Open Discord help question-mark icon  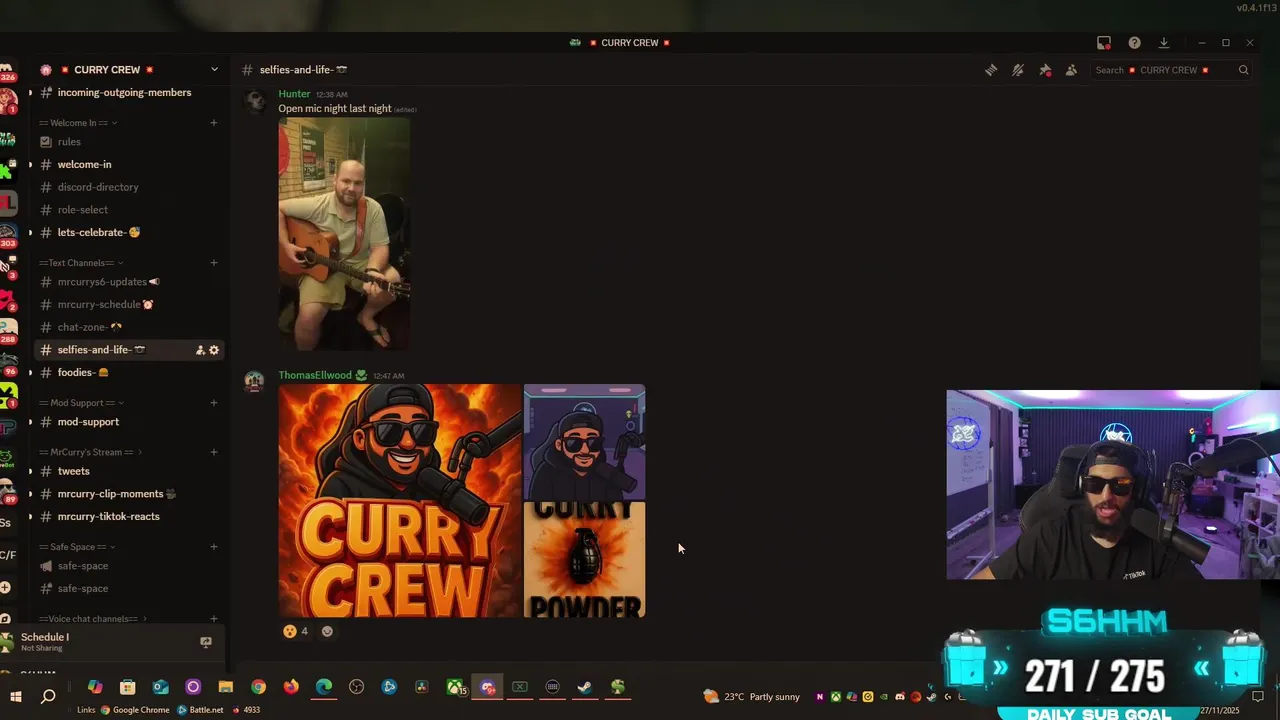tap(1134, 43)
